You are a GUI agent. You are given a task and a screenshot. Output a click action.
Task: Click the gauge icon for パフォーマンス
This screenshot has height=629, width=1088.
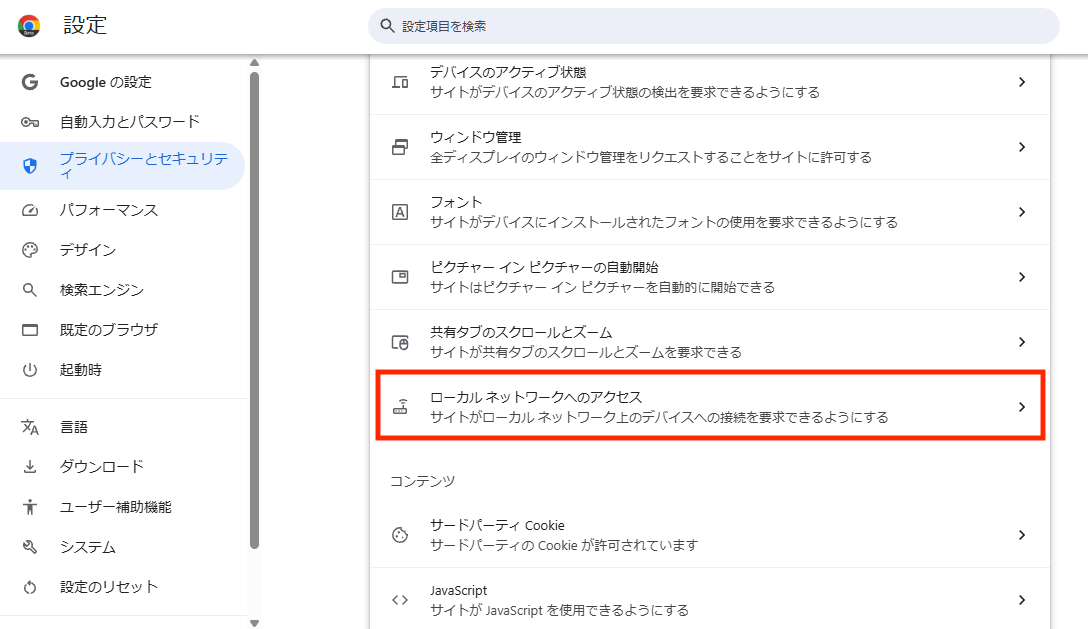coord(30,211)
